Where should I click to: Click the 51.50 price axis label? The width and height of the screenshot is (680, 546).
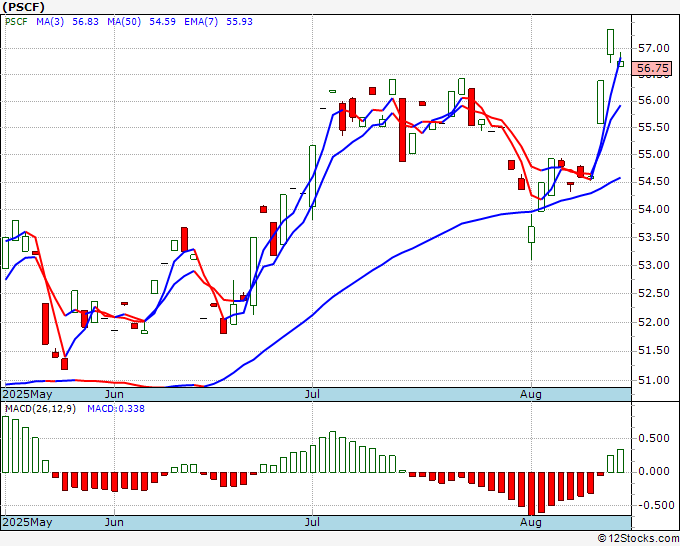[654, 350]
